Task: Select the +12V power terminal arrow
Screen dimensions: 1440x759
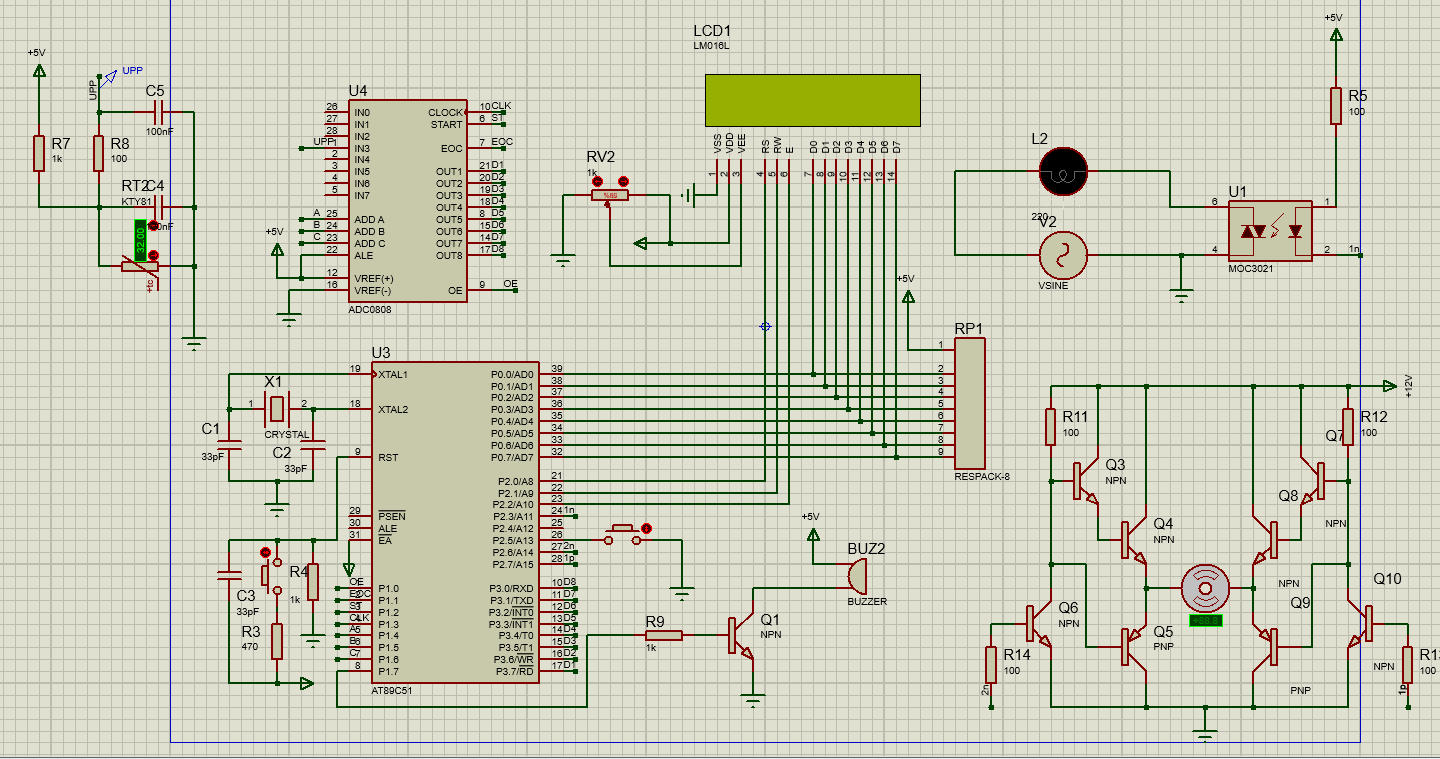Action: pyautogui.click(x=1390, y=385)
